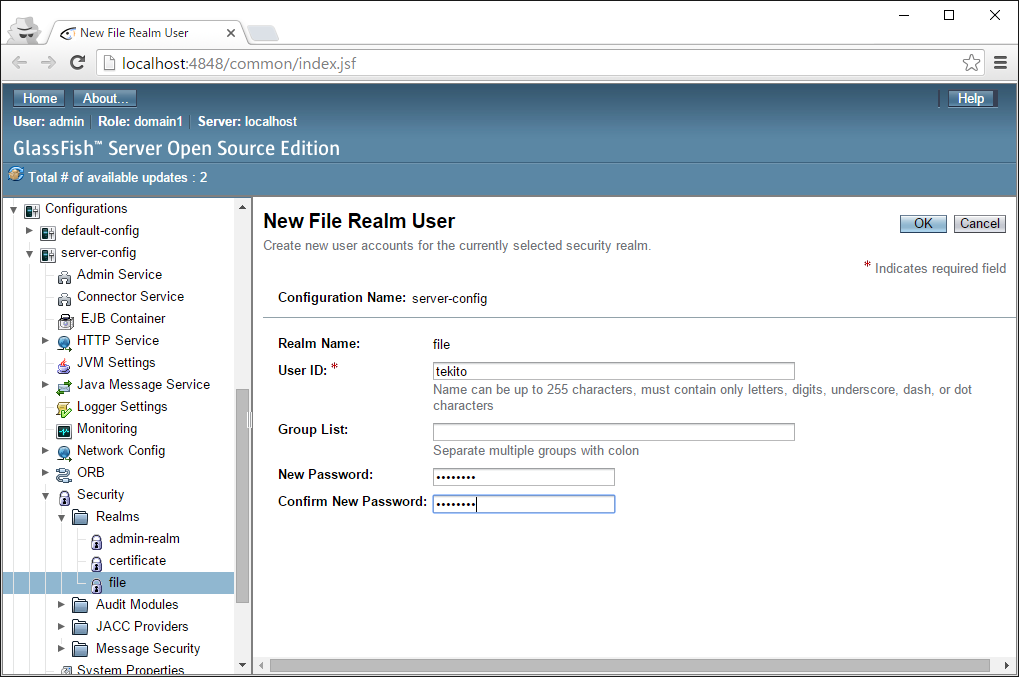
Task: Expand the Java Message Service node
Action: [x=45, y=384]
